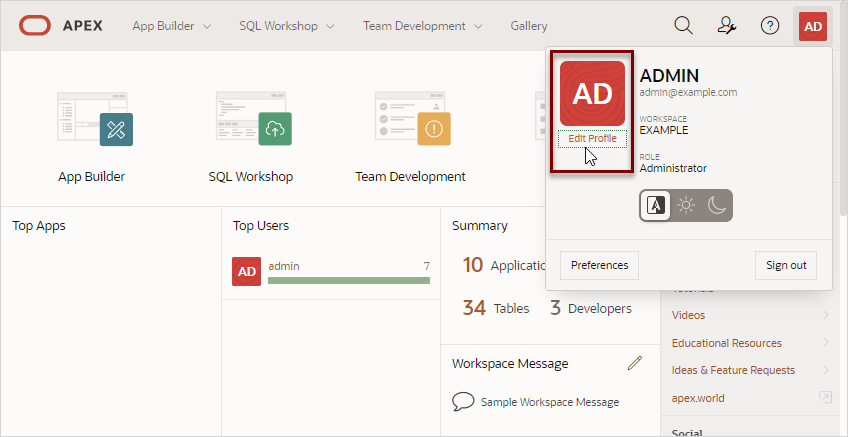Click the Top Users heading
The width and height of the screenshot is (848, 437).
(261, 226)
